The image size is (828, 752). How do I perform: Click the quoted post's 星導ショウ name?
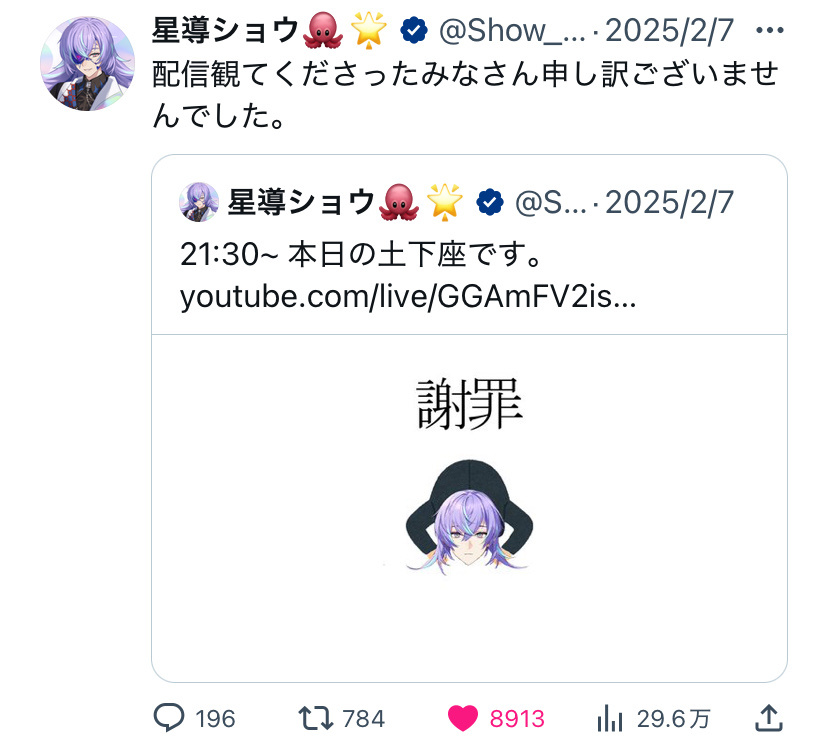(301, 202)
